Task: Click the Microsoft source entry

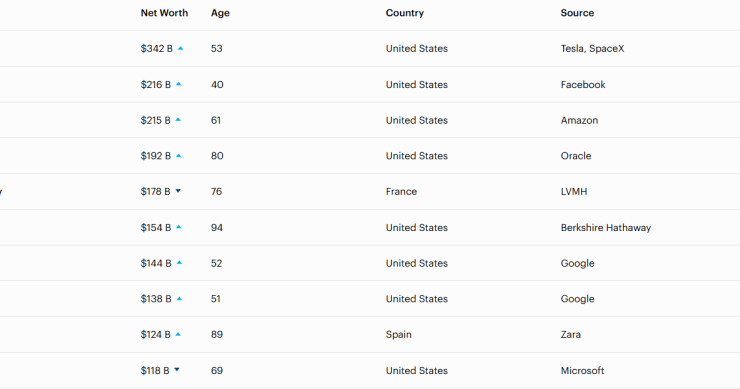Action: tap(582, 371)
